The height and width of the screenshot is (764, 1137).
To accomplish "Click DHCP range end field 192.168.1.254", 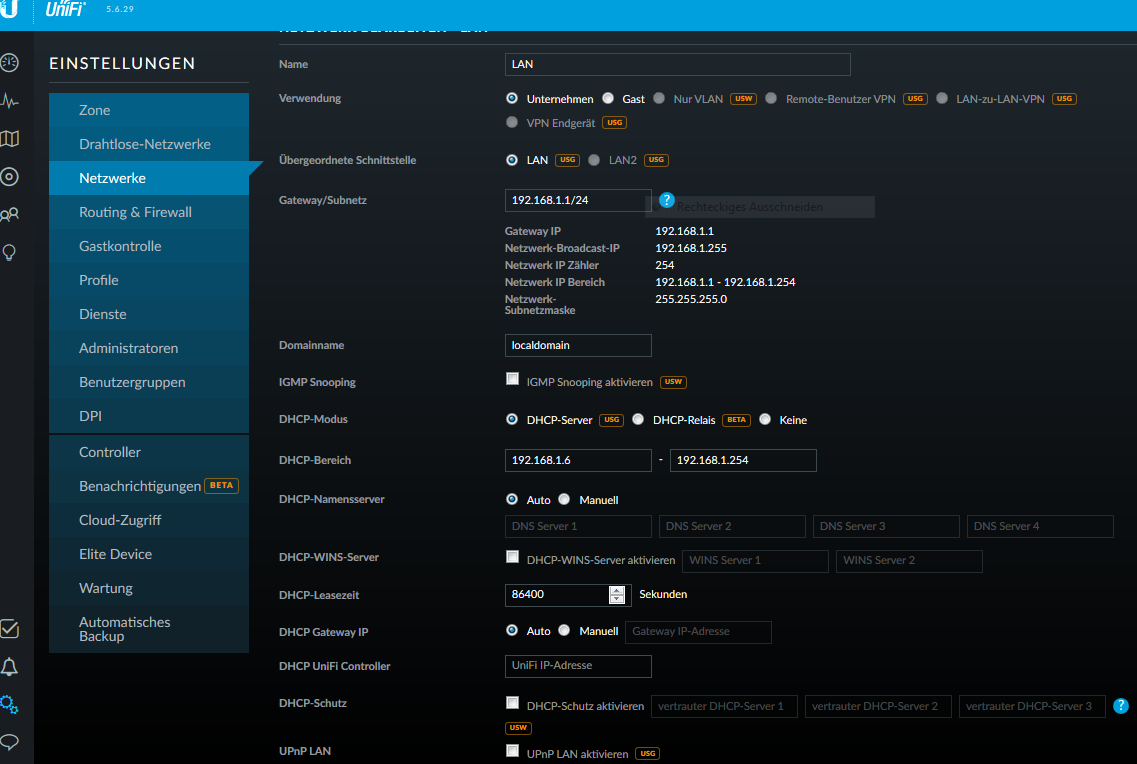I will [x=743, y=460].
